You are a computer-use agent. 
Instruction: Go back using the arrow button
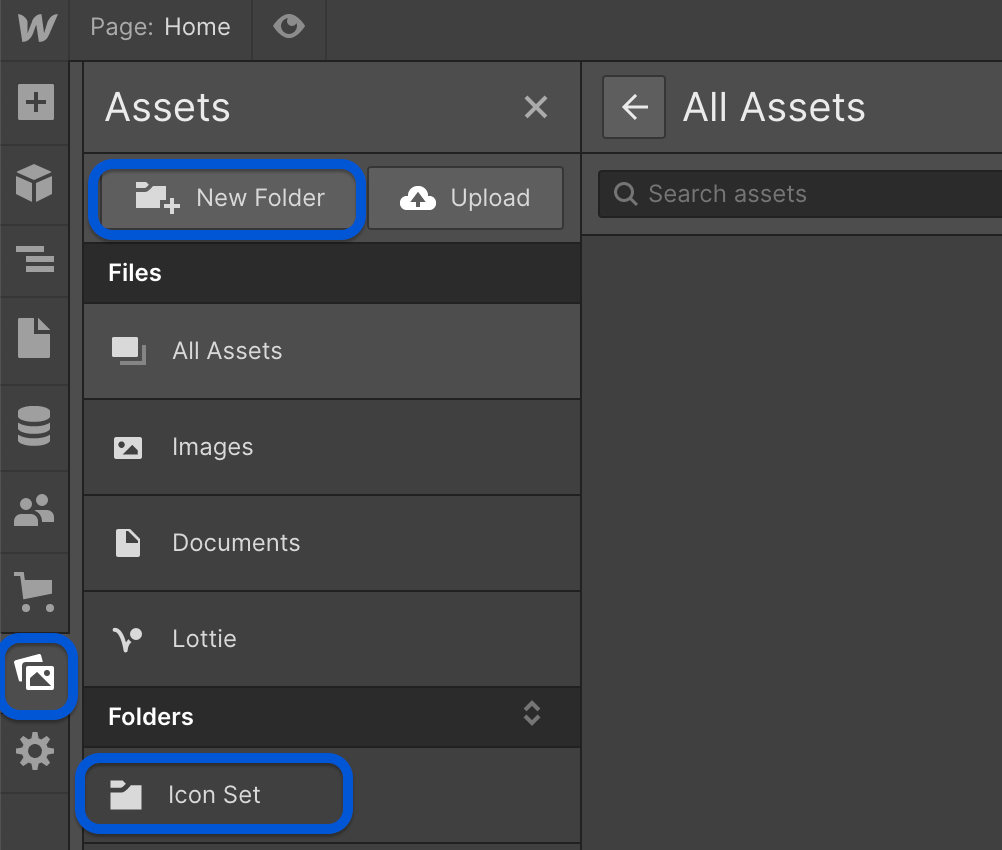[634, 107]
